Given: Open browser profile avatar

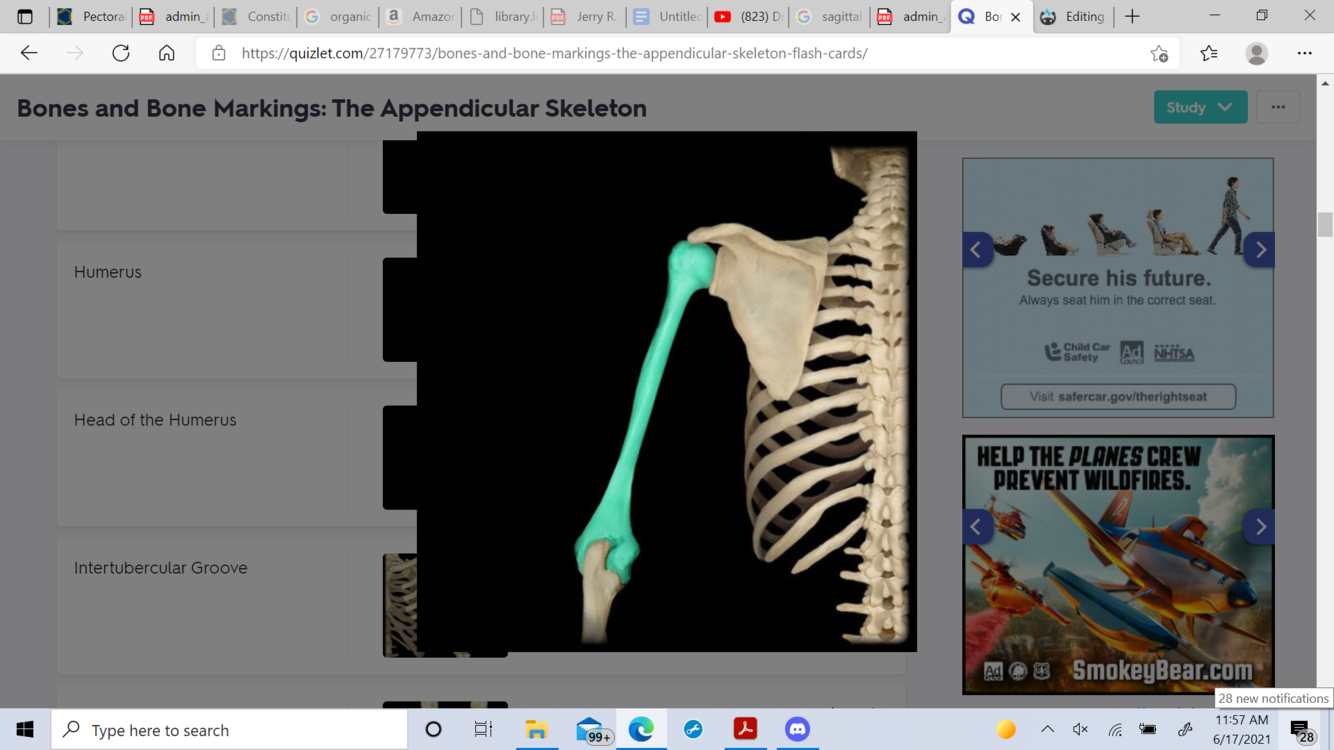Looking at the screenshot, I should point(1257,53).
